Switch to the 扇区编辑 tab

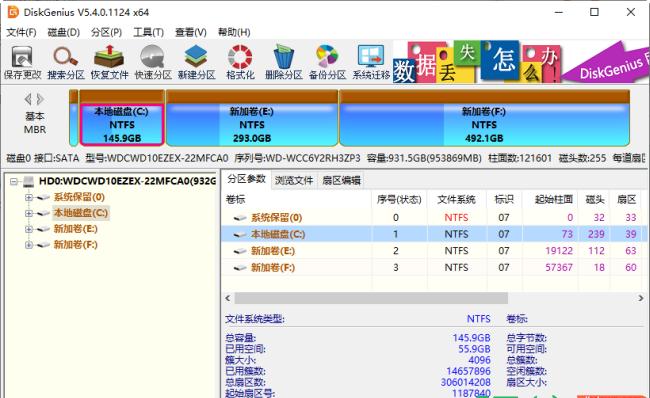341,180
